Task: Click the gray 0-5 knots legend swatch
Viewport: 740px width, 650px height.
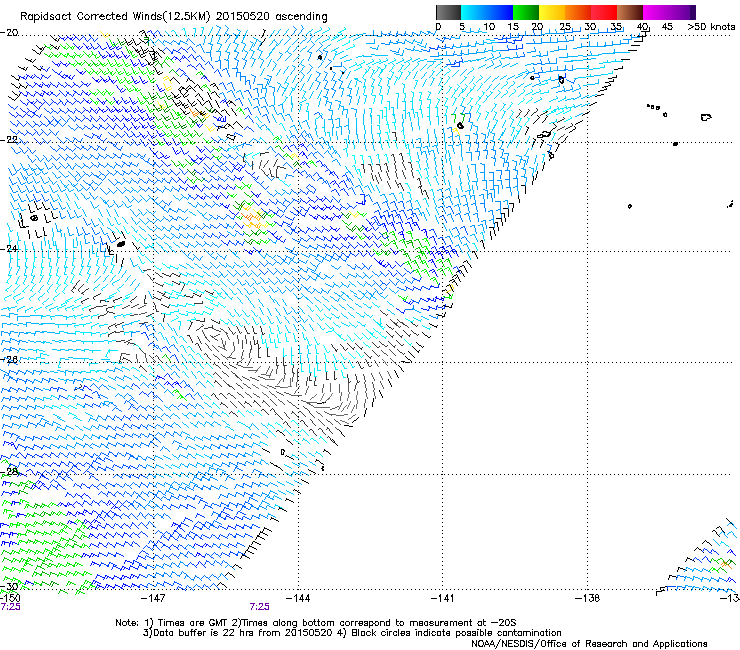Action: (x=448, y=12)
